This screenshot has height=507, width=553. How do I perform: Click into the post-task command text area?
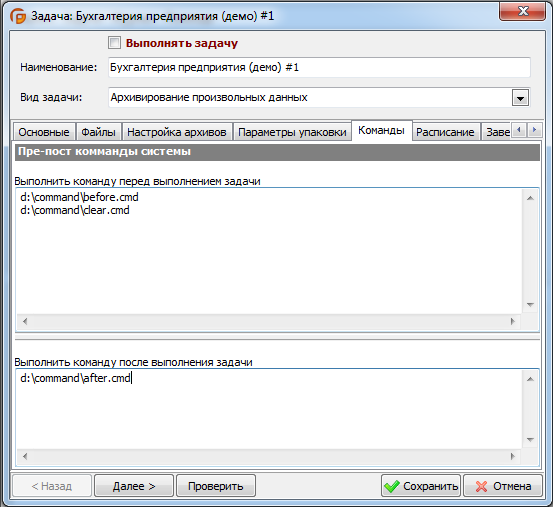point(269,409)
